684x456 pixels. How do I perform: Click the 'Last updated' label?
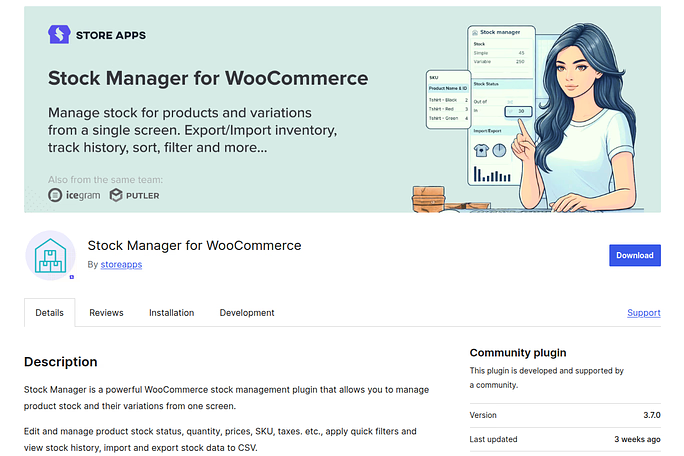tap(493, 439)
